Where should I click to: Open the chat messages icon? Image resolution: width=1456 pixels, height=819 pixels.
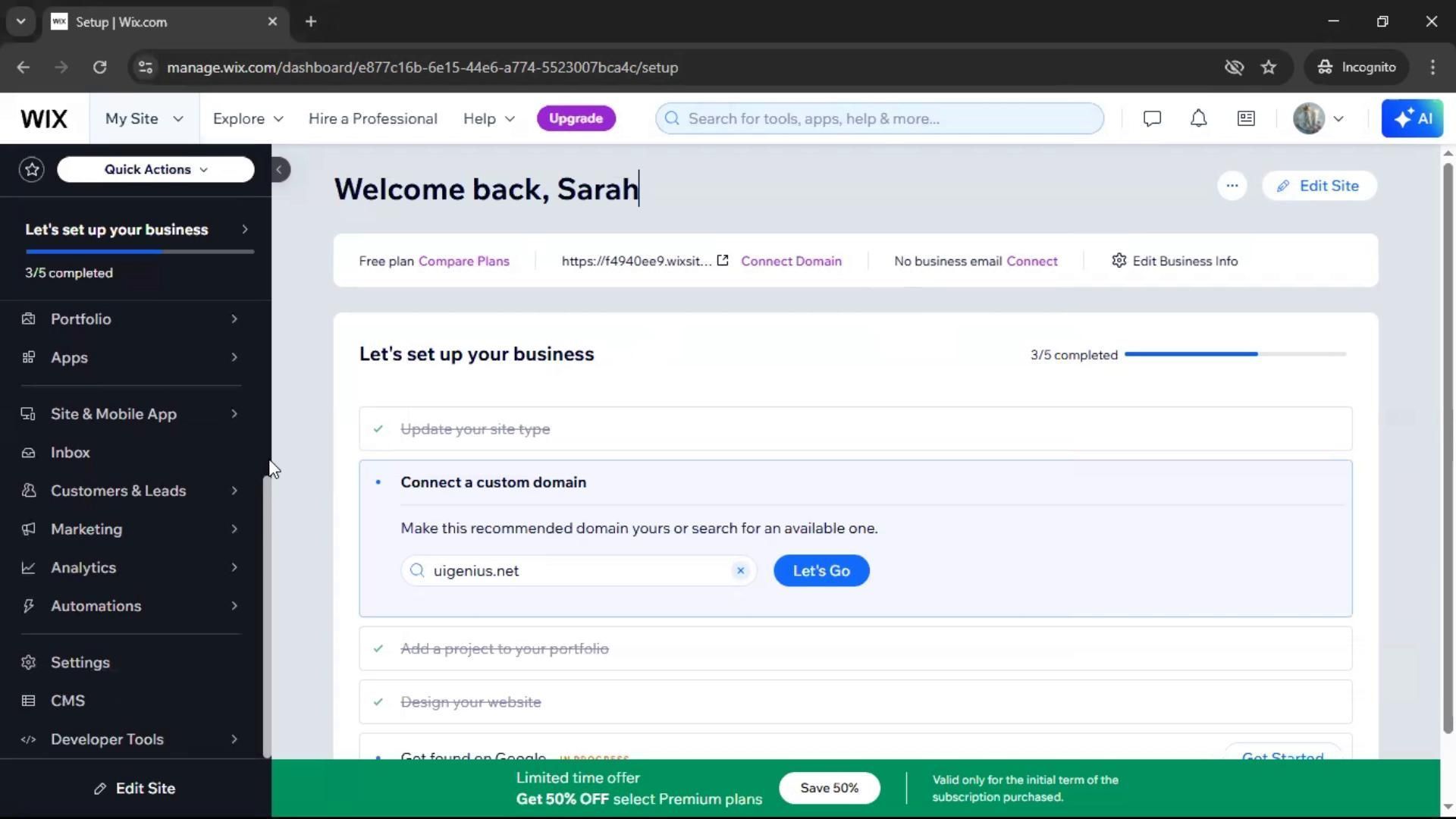1152,118
